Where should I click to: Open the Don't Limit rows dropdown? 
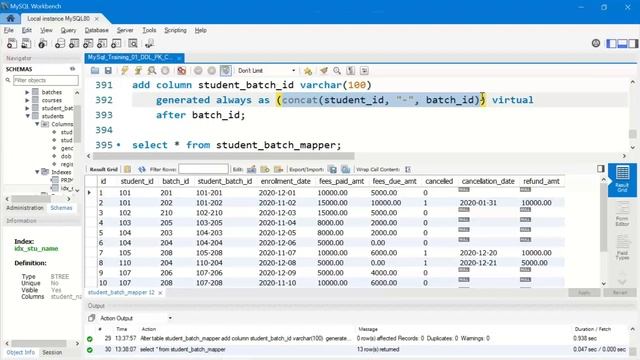[x=266, y=71]
